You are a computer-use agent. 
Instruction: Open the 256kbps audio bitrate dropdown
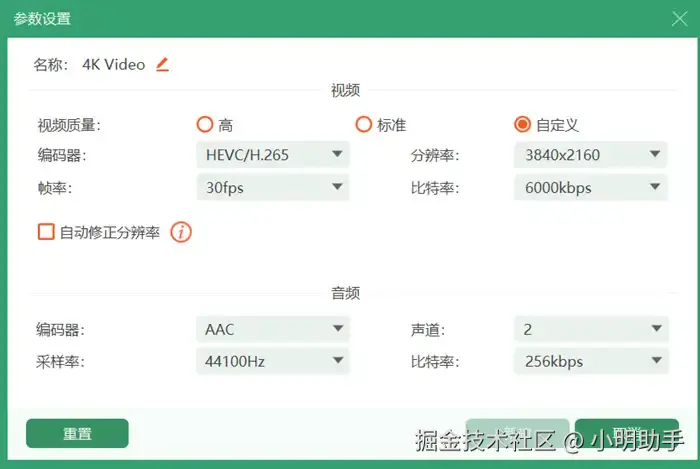click(x=591, y=361)
